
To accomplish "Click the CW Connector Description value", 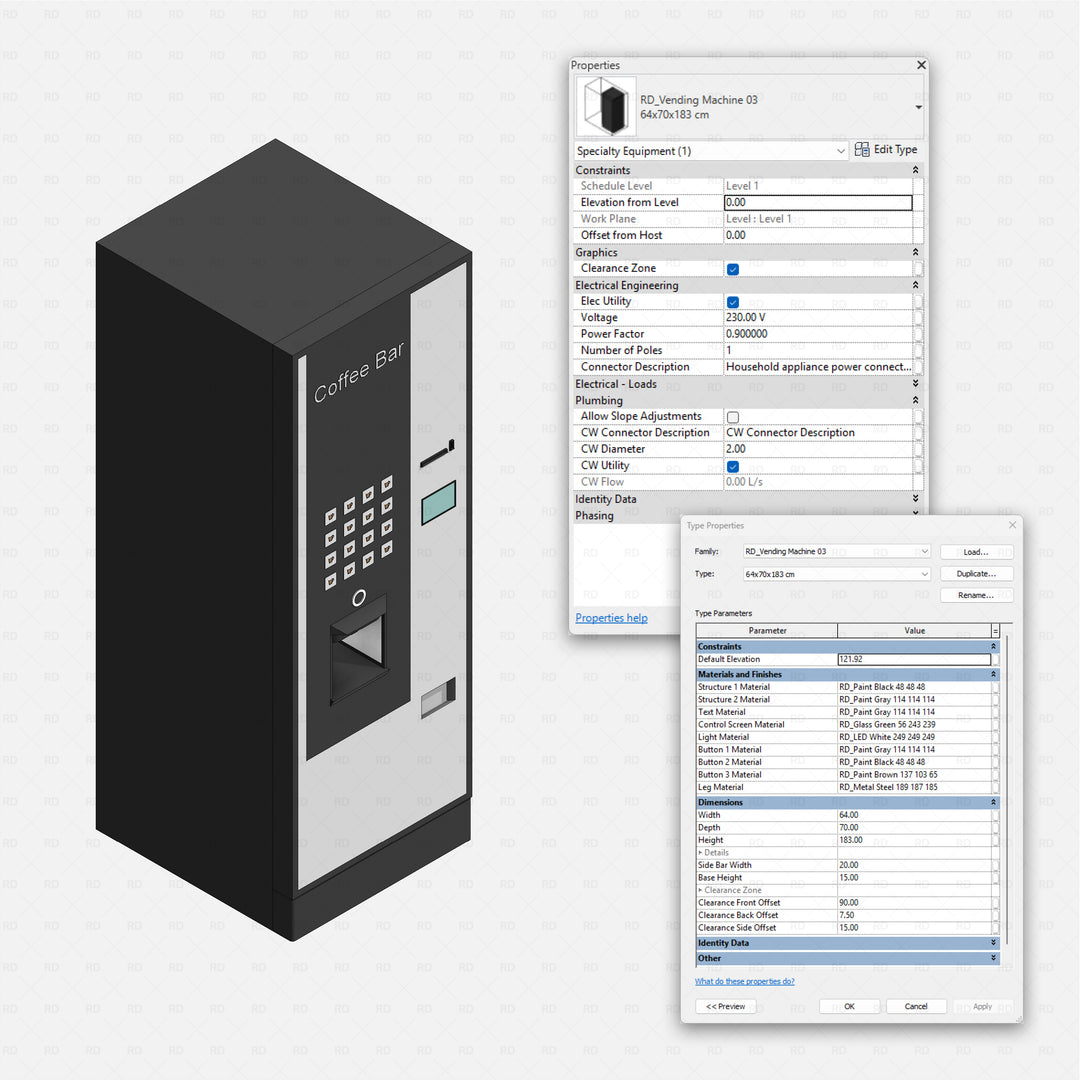I will [x=818, y=433].
